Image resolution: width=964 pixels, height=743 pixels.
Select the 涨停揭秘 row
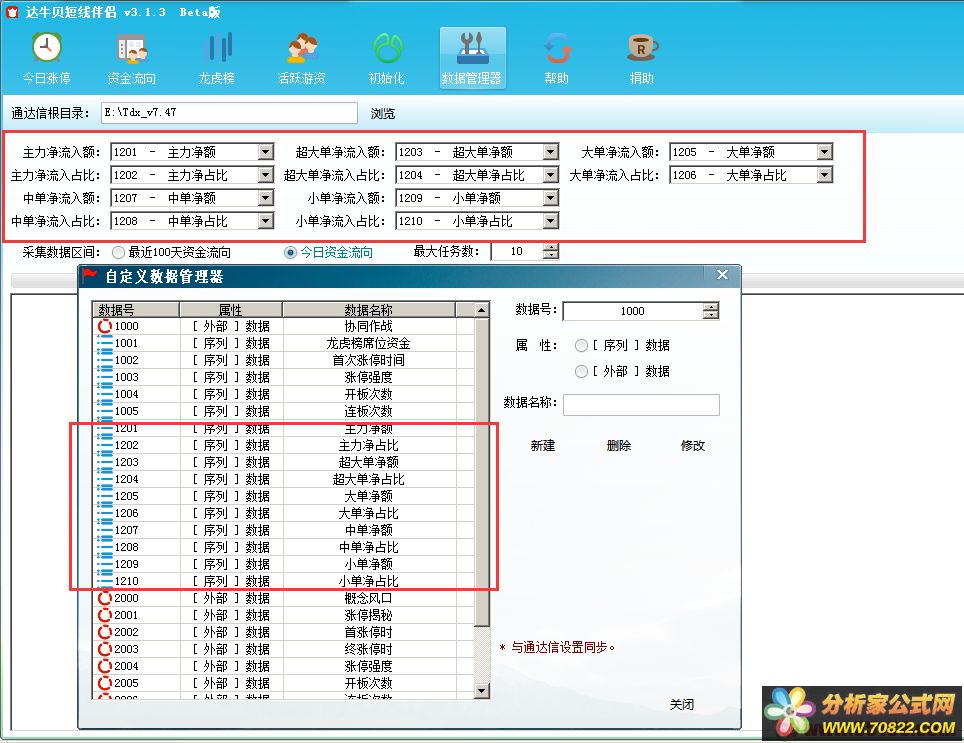pyautogui.click(x=283, y=615)
